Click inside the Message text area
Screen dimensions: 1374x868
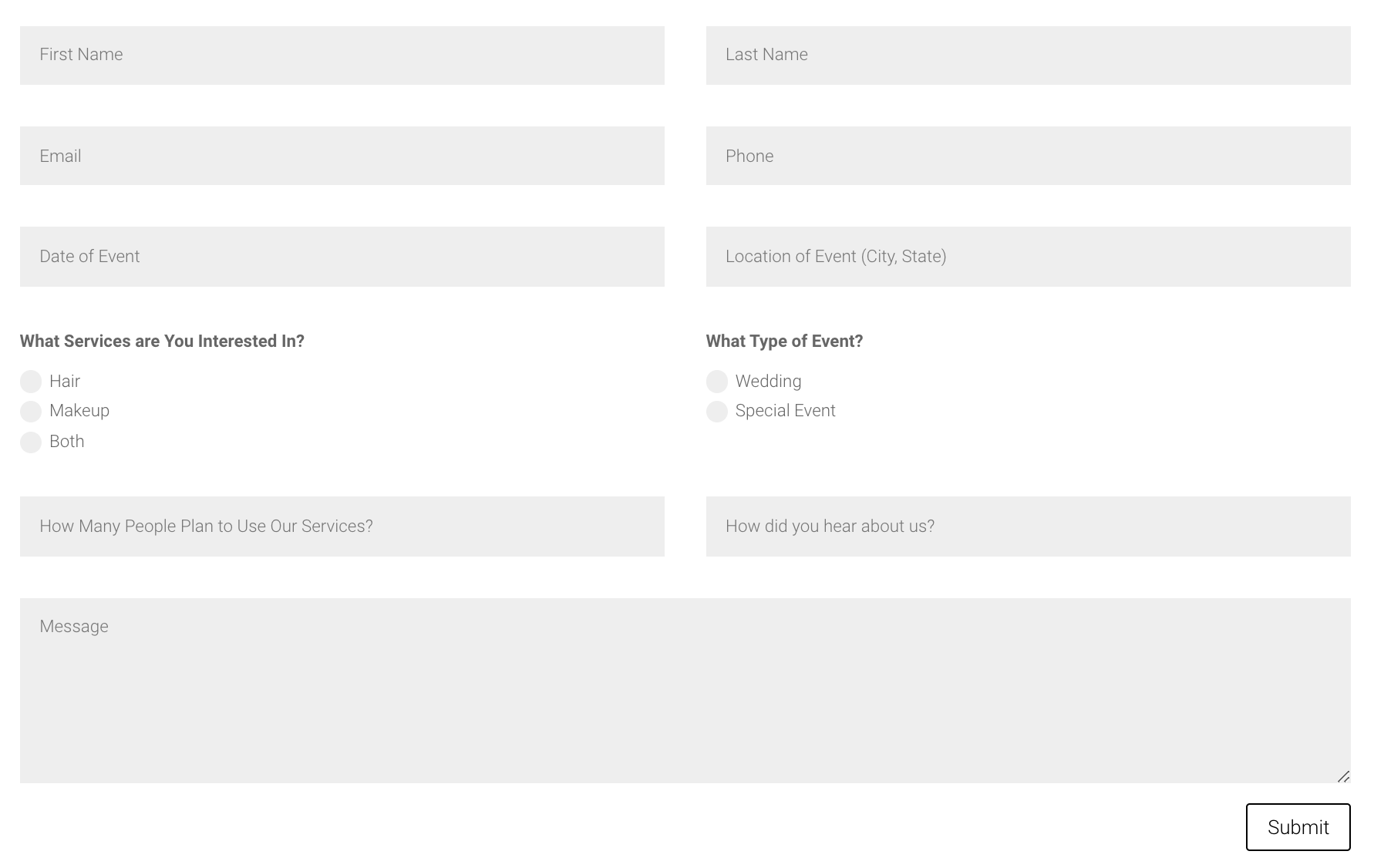click(x=685, y=691)
